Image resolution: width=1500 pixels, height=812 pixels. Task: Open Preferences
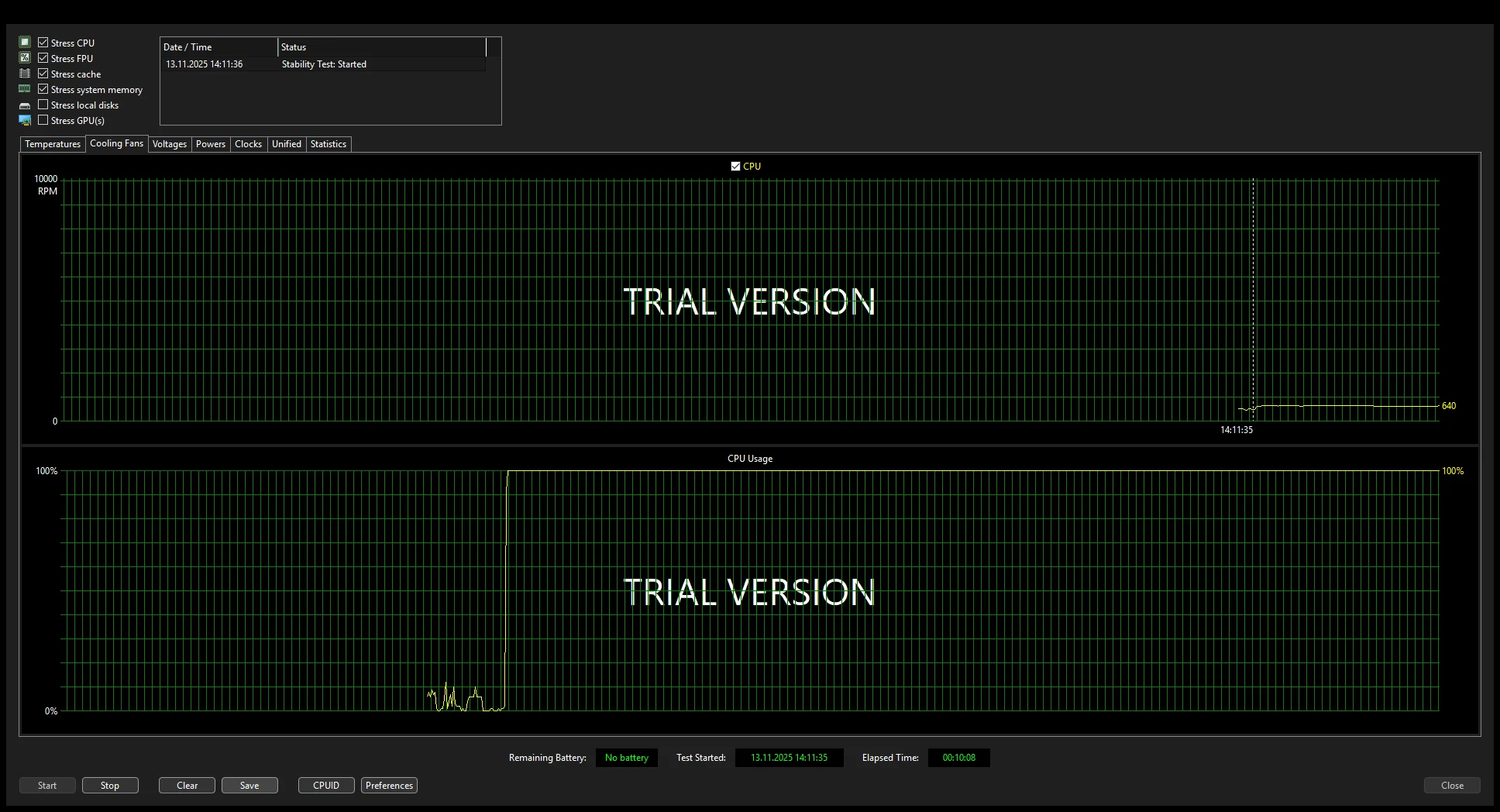coord(389,786)
